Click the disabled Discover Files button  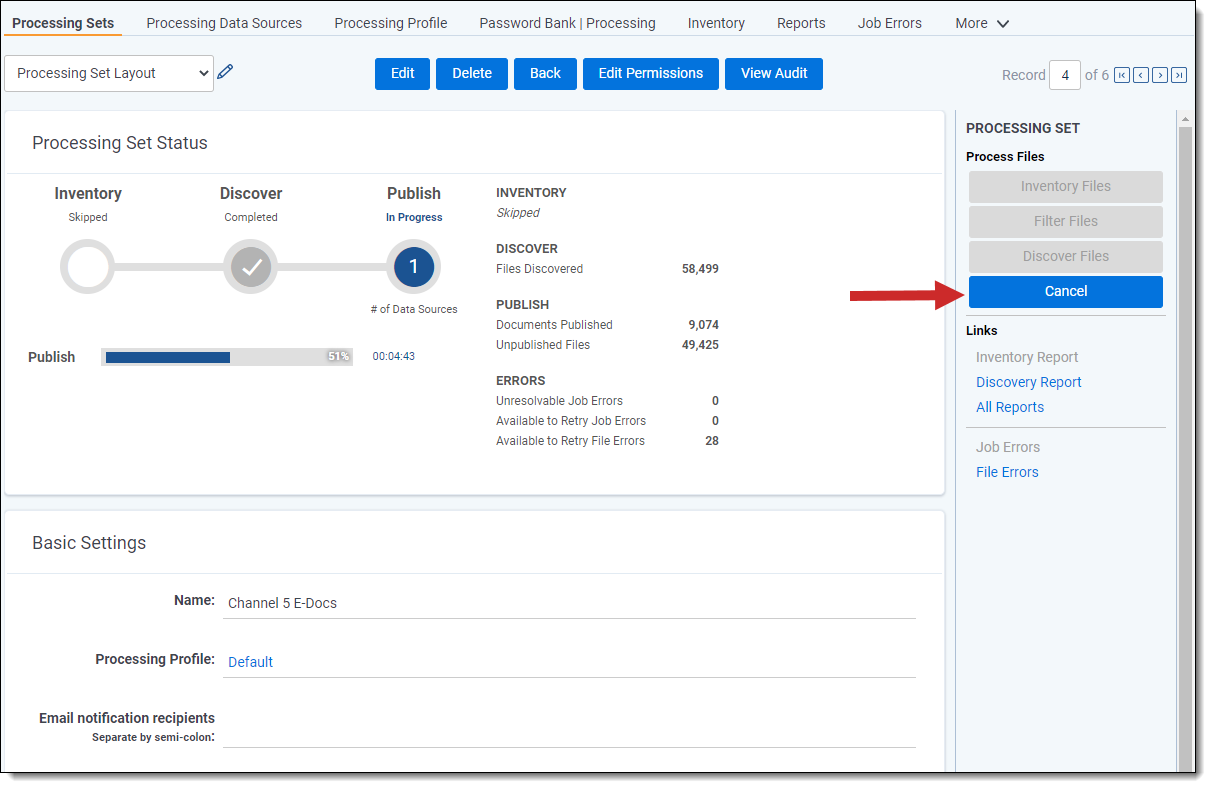[1066, 256]
